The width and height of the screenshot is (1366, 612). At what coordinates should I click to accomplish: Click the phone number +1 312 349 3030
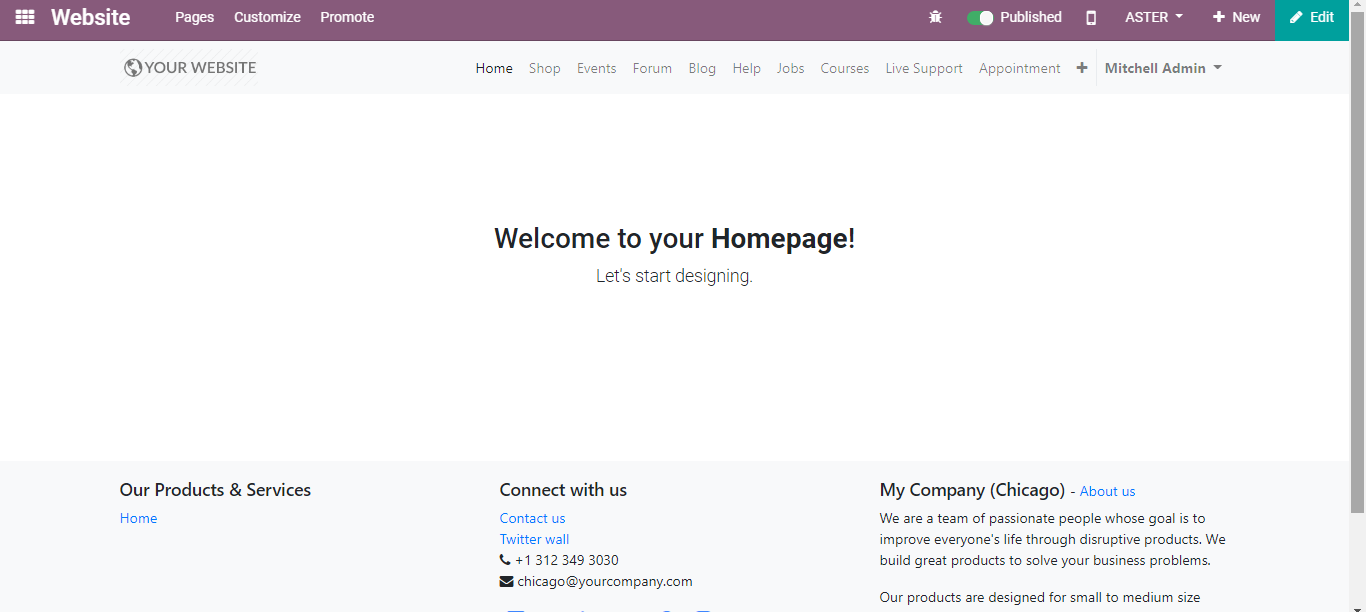[567, 560]
